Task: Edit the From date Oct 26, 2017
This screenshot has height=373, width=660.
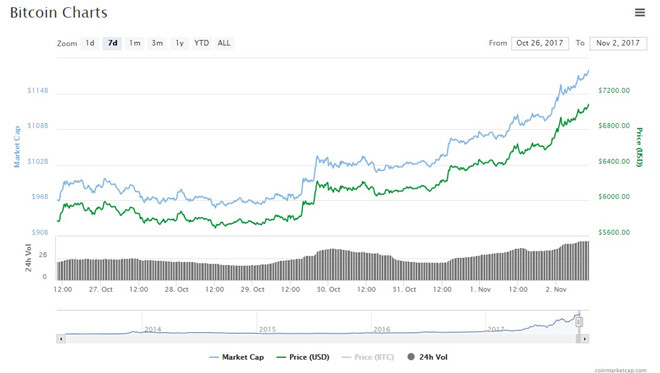Action: (540, 43)
